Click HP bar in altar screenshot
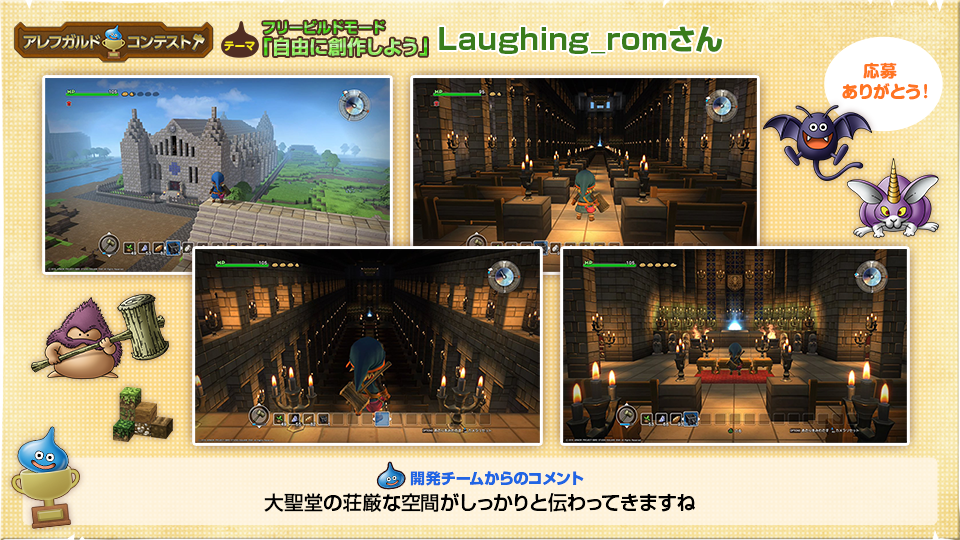 [x=610, y=264]
